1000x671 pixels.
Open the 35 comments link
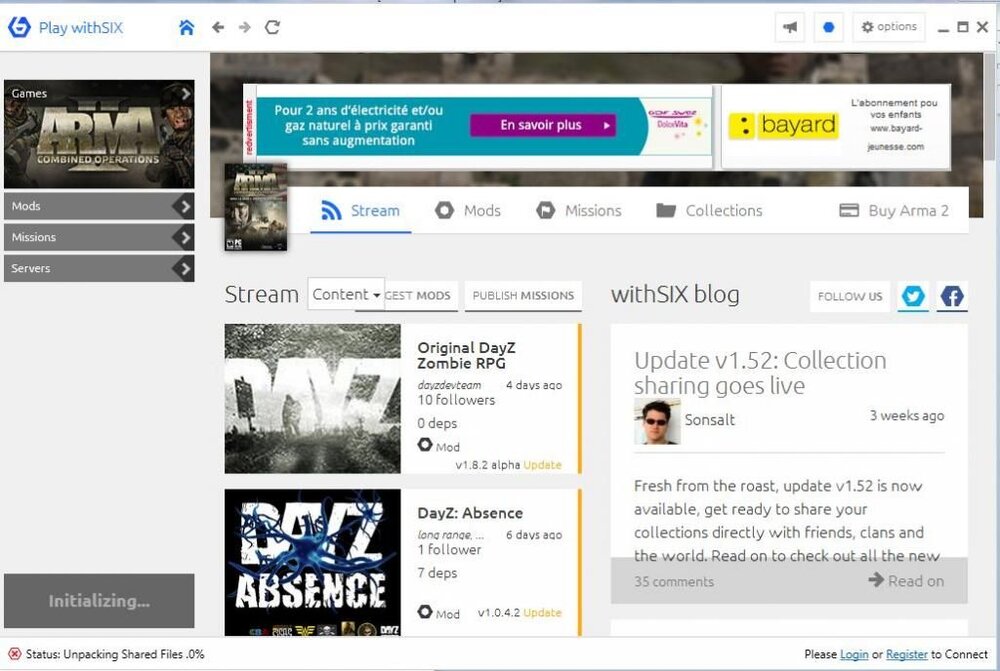673,582
